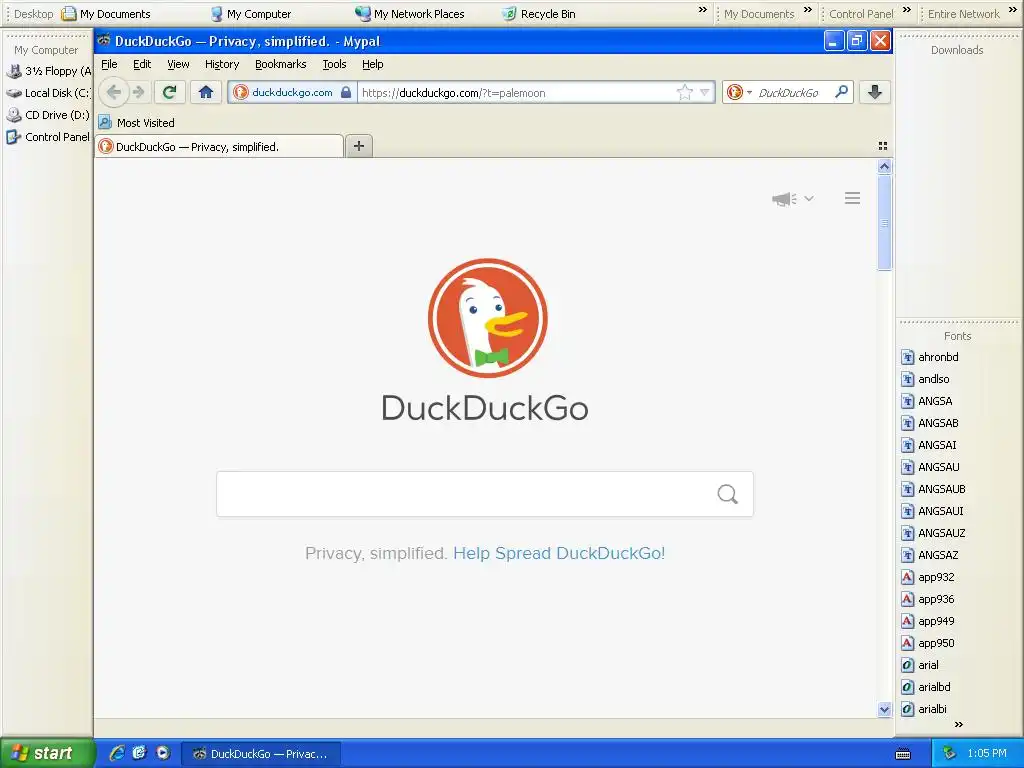The width and height of the screenshot is (1024, 768).
Task: Click the megaphone announcements icon
Action: 784,199
